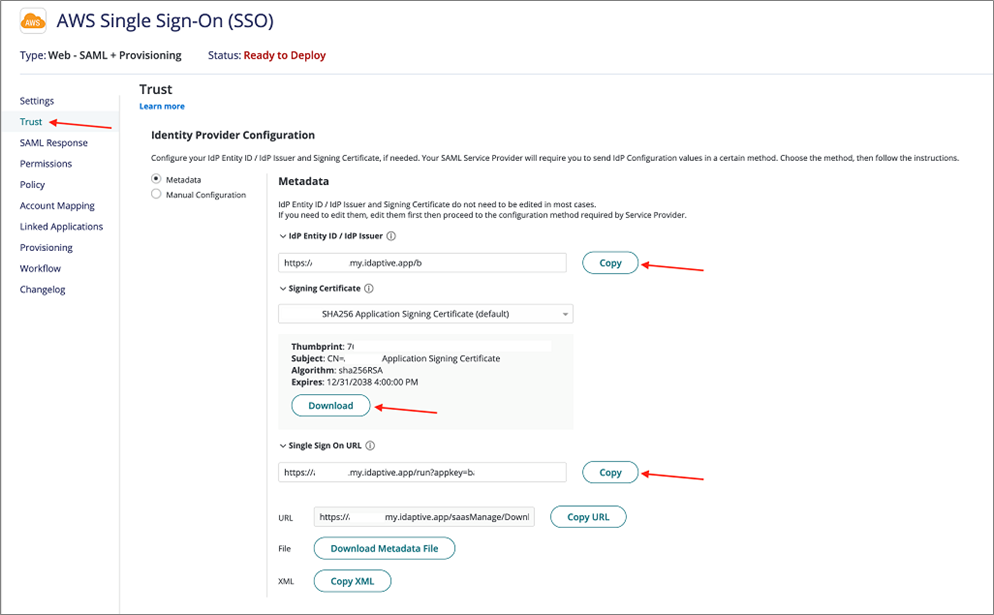Show info for Signing Certificate
The width and height of the screenshot is (994, 615).
[x=369, y=288]
